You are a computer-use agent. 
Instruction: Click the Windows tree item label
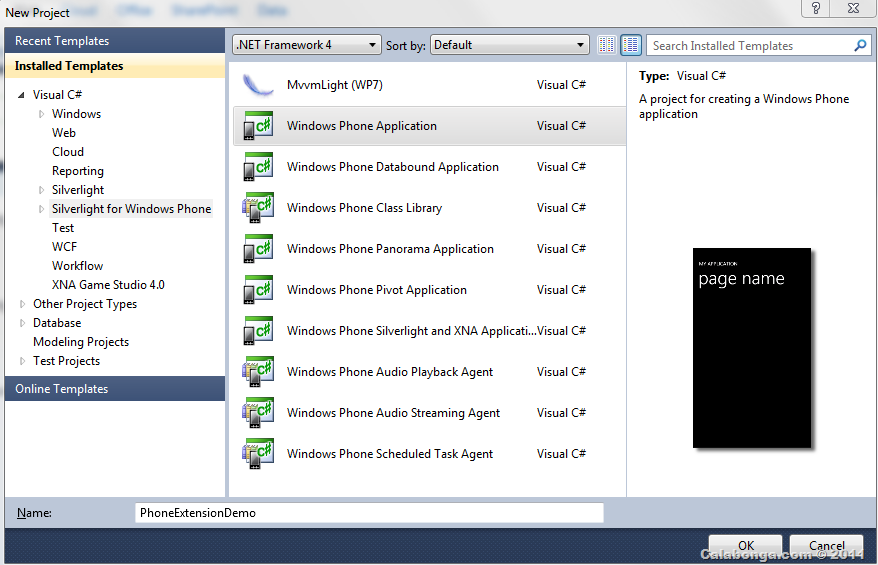click(x=77, y=114)
